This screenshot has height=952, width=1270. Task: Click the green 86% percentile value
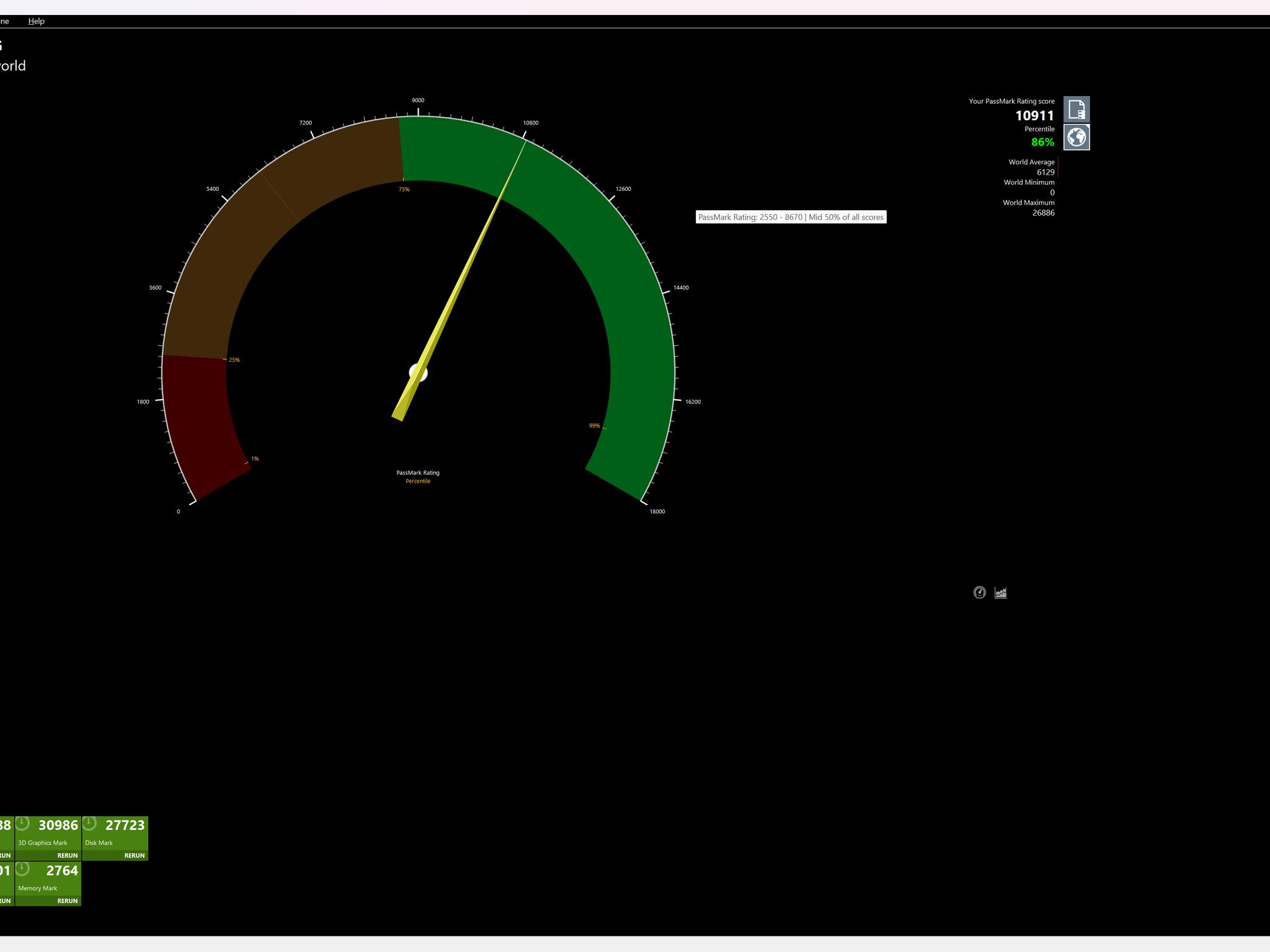[x=1042, y=142]
